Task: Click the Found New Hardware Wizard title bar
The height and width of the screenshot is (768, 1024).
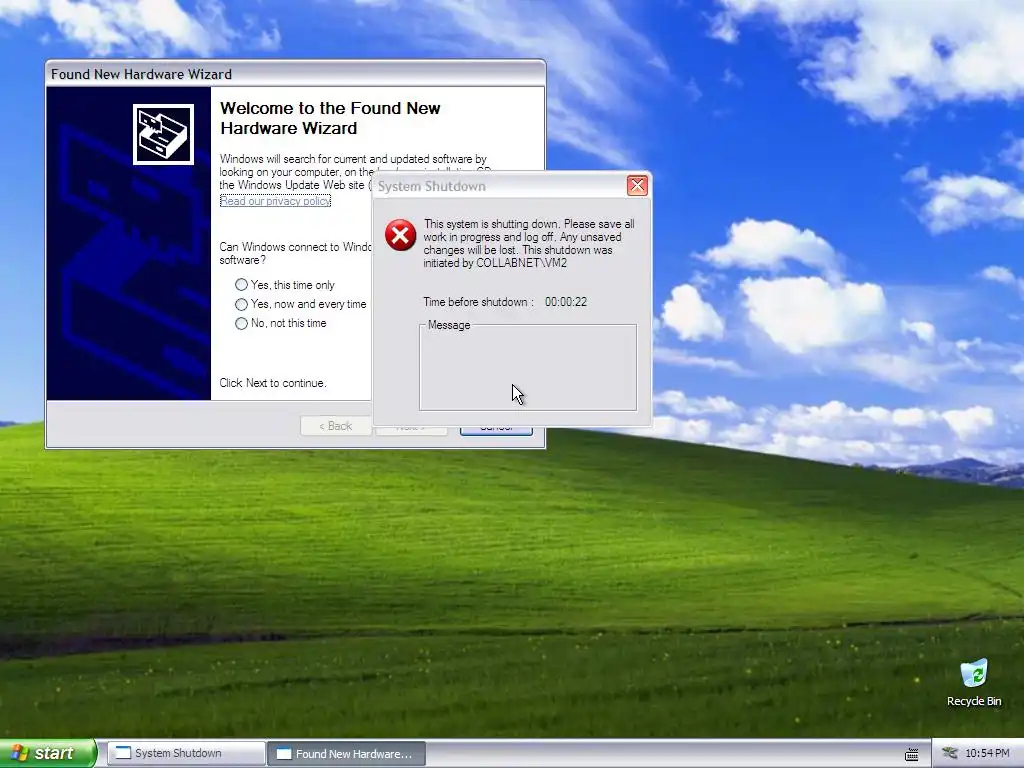Action: click(x=295, y=74)
